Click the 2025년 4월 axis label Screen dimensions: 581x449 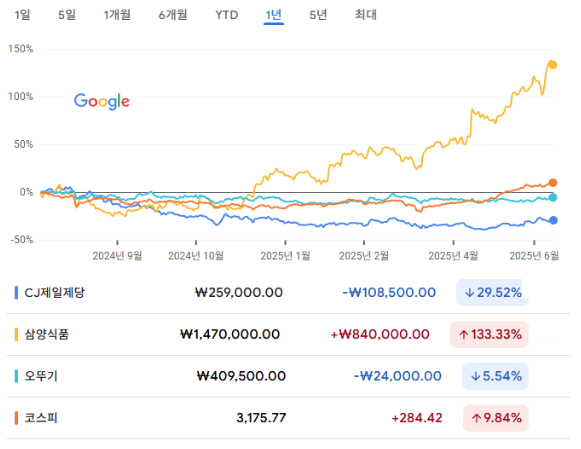click(x=453, y=256)
